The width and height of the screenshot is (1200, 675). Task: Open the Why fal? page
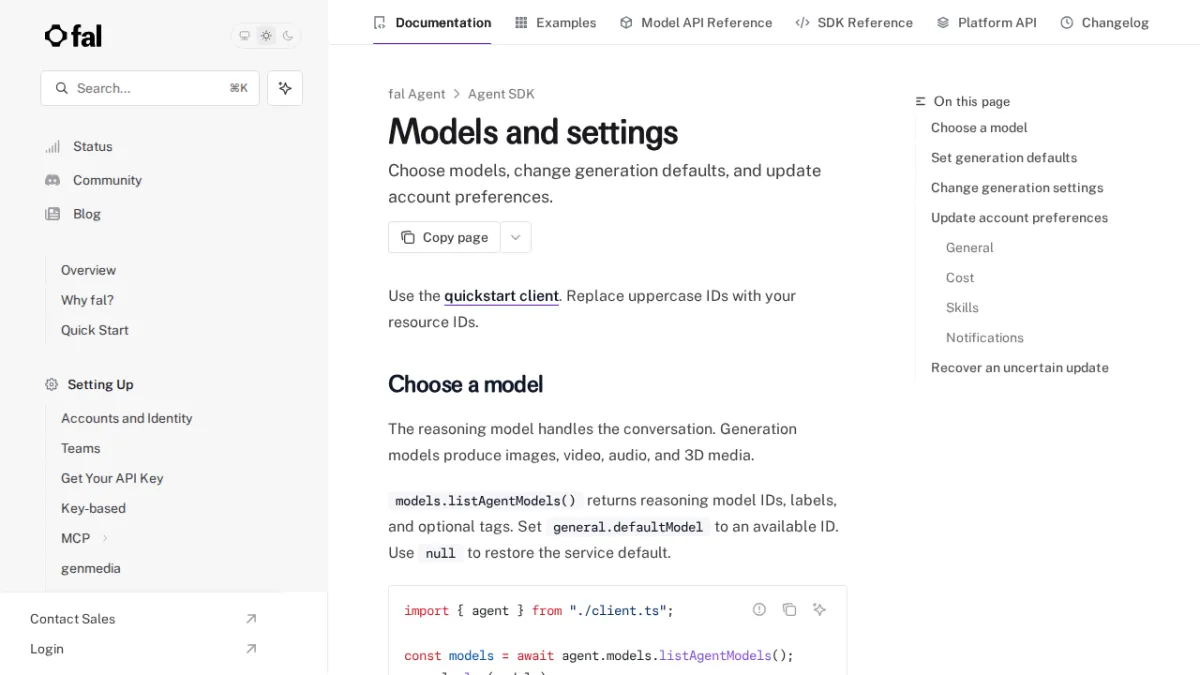point(87,300)
